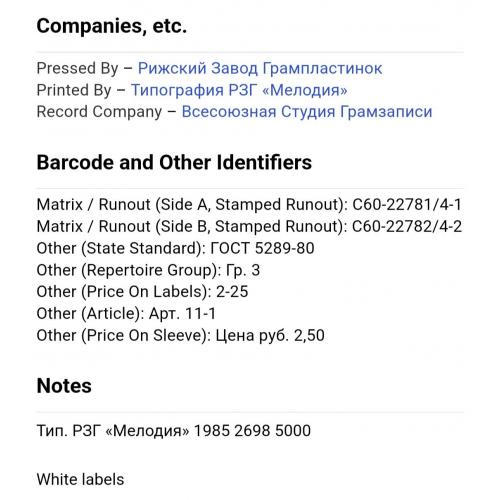Select the Side B matrix value C60-22782/4-2

pyautogui.click(x=407, y=226)
